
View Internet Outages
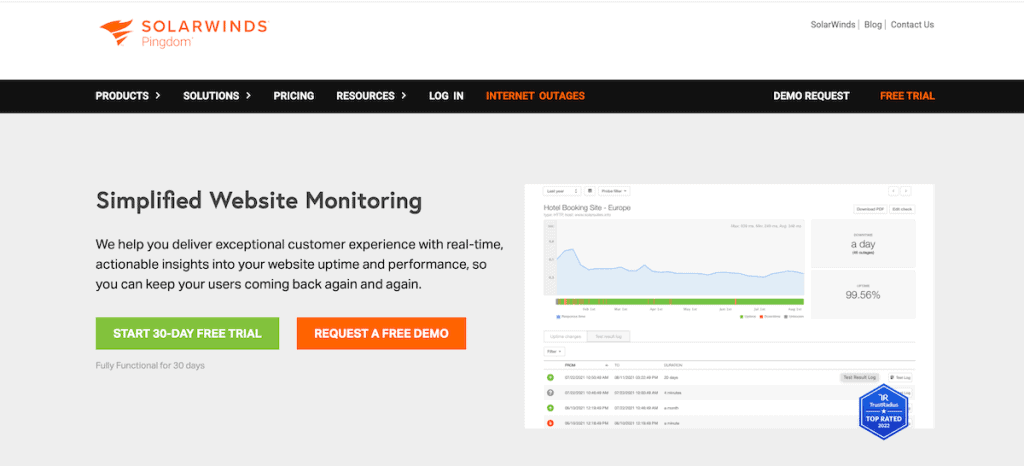(x=536, y=96)
